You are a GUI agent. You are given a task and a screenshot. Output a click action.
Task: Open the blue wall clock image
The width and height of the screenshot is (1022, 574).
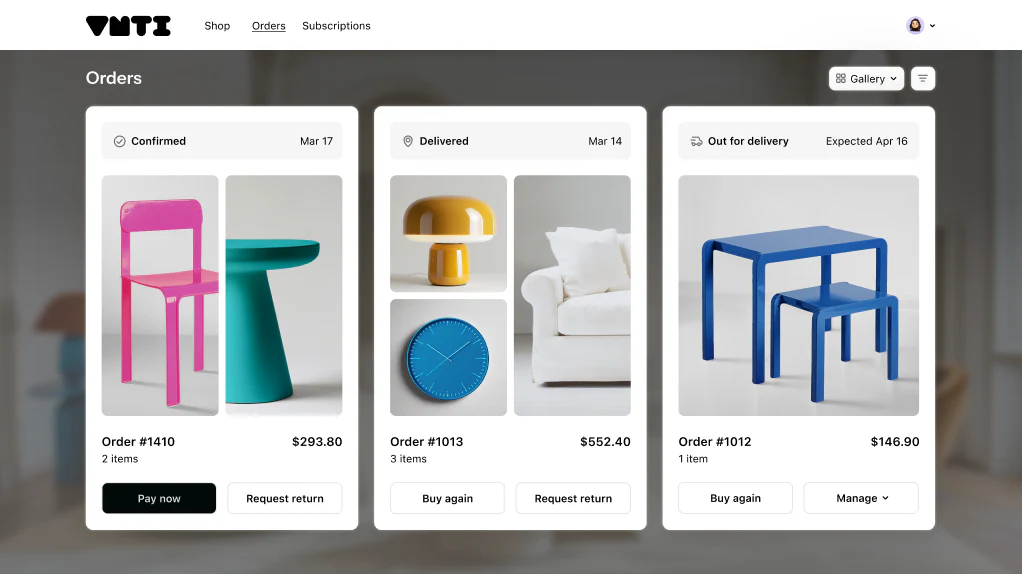(448, 358)
